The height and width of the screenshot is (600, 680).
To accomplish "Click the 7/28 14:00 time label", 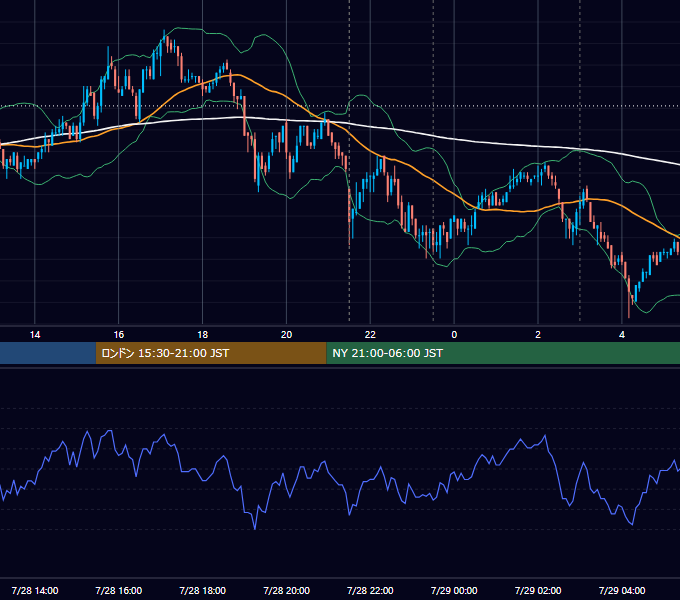I will 35,590.
